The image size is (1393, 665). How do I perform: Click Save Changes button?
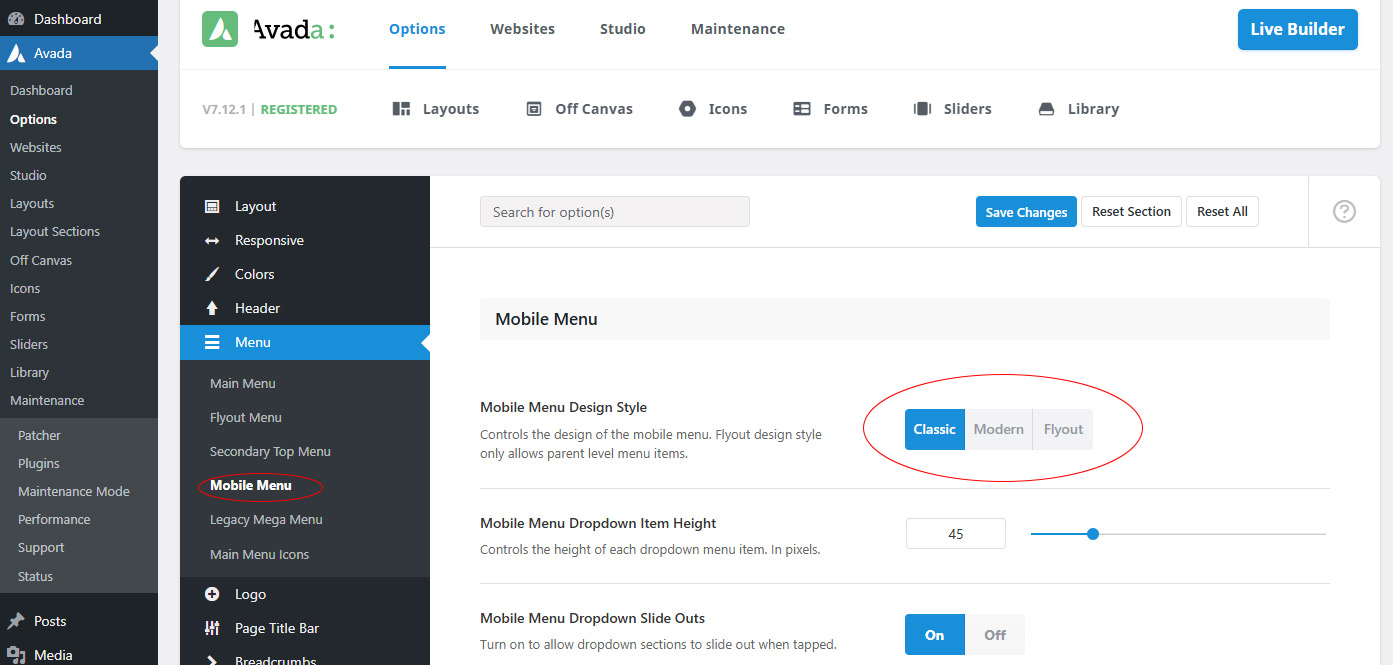1026,211
